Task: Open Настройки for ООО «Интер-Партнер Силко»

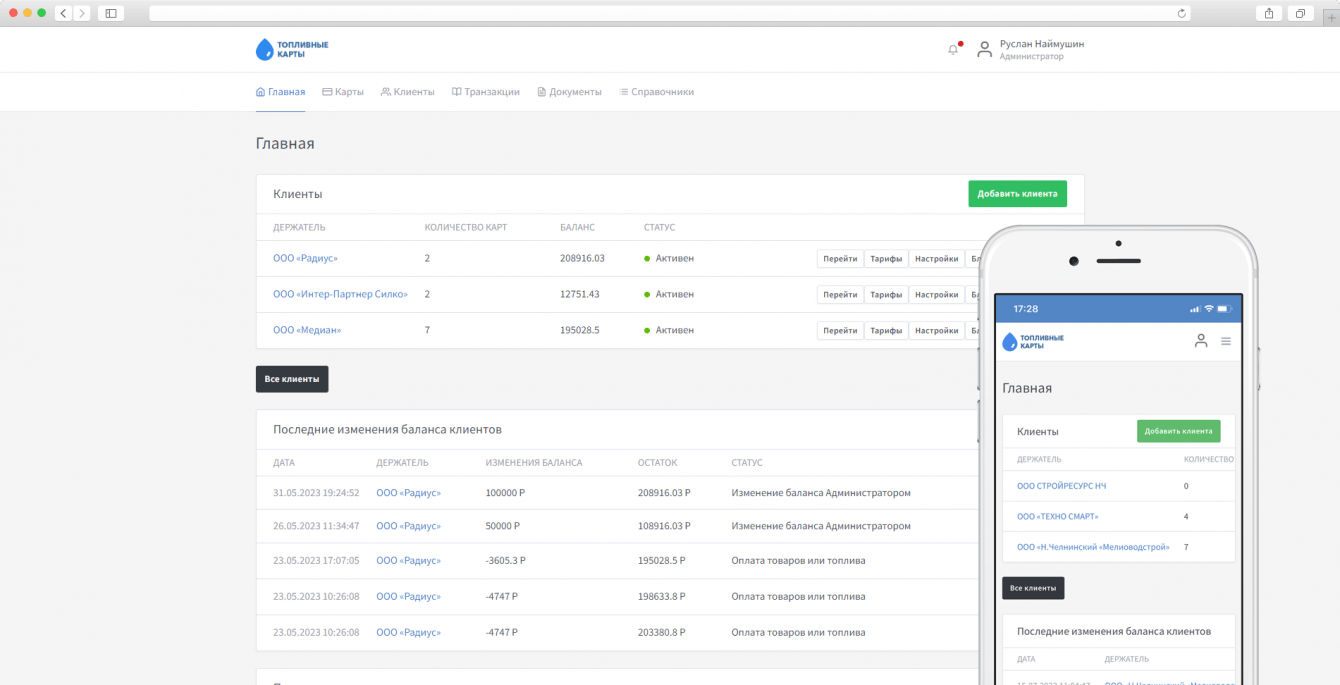Action: (x=936, y=295)
